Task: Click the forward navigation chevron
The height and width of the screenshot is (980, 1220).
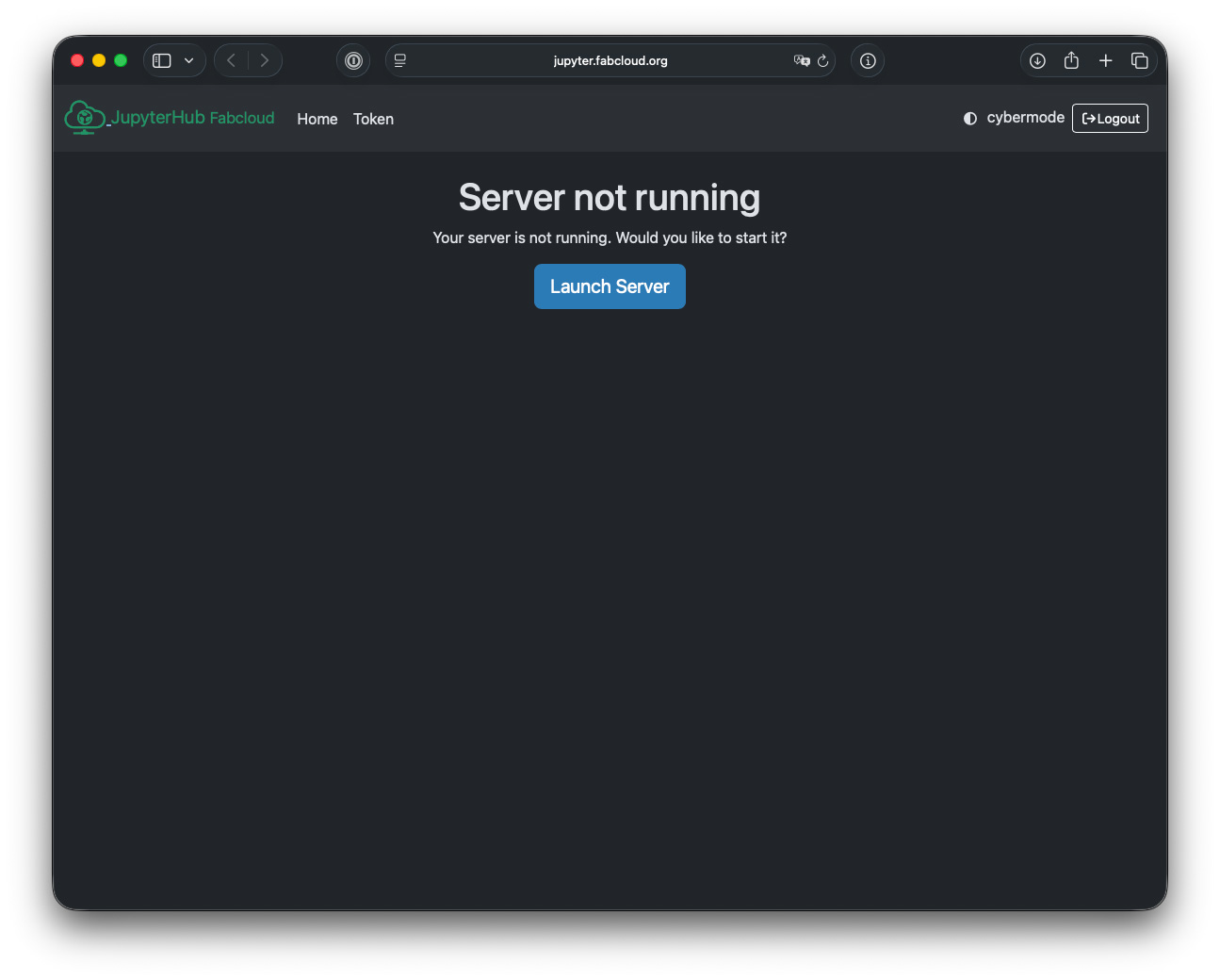Action: tap(265, 59)
